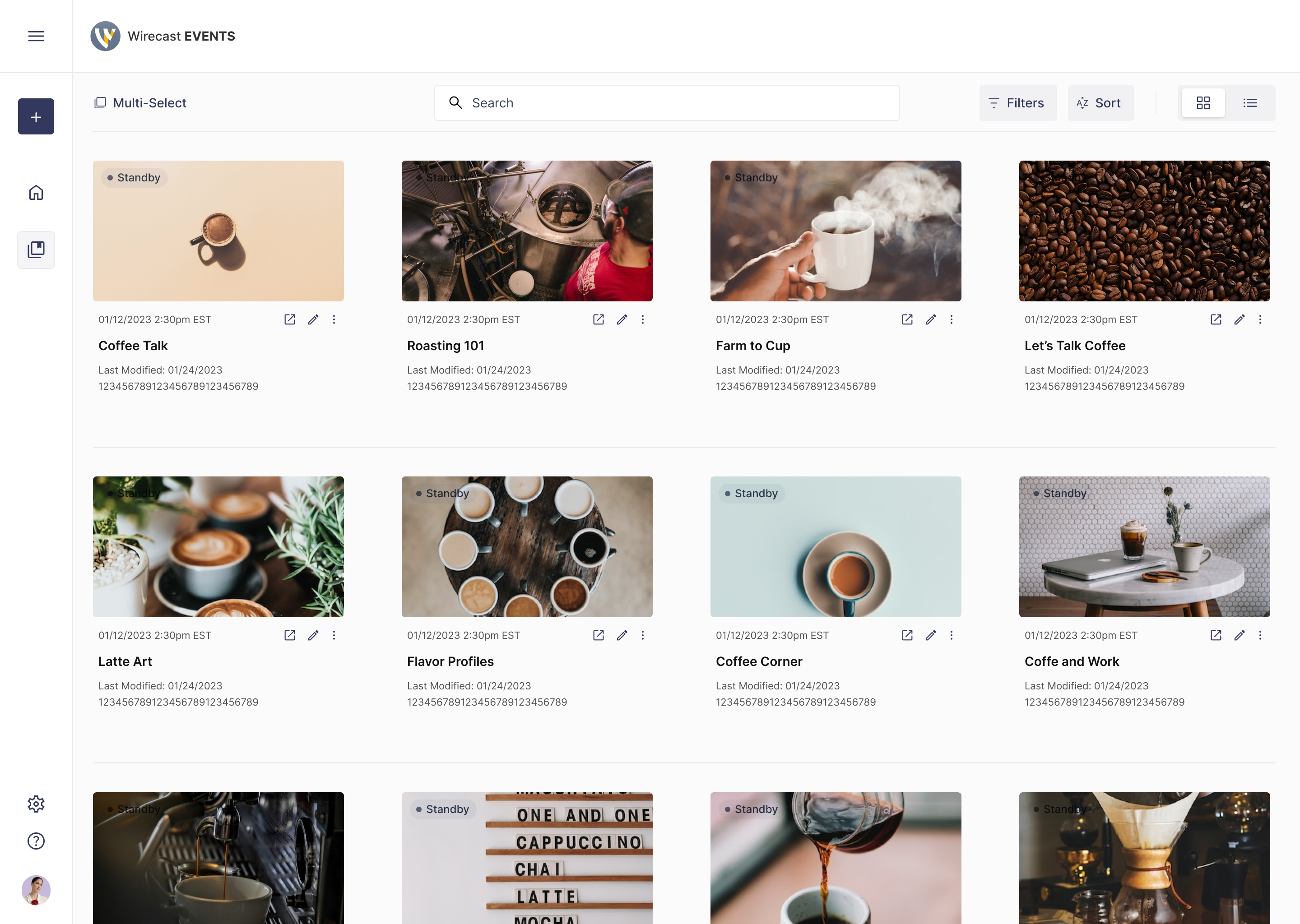Open the coffee pouring event thumbnail

click(836, 858)
